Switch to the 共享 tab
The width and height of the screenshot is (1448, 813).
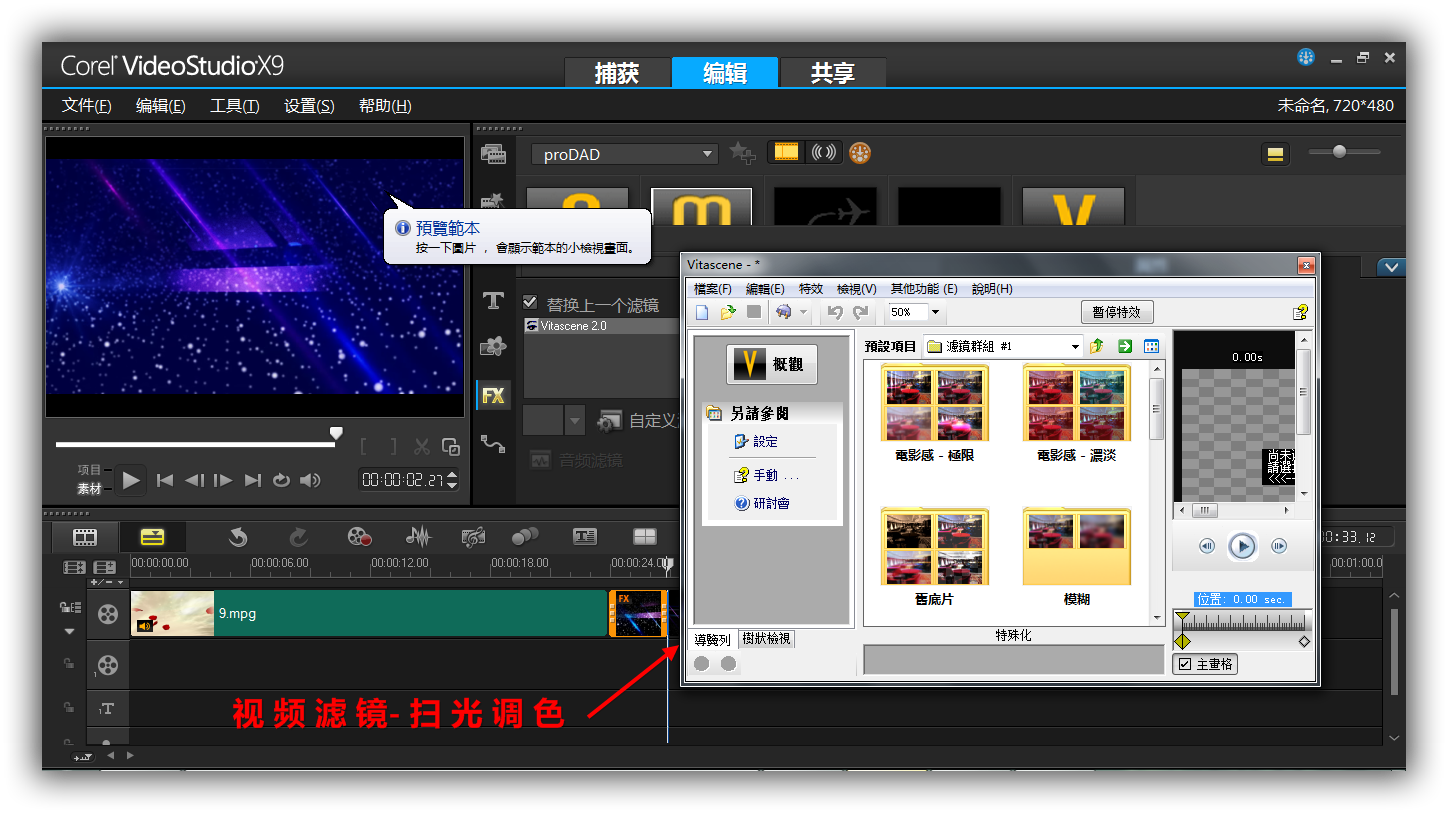click(x=832, y=73)
